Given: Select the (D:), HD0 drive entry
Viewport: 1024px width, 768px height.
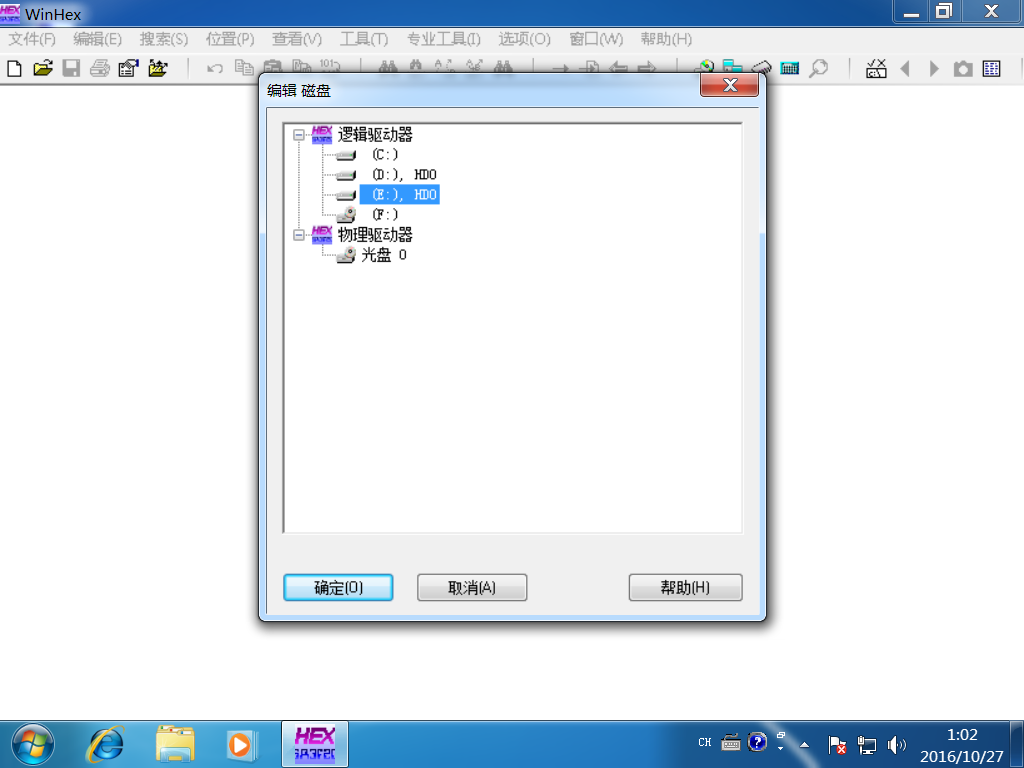Looking at the screenshot, I should pyautogui.click(x=404, y=174).
